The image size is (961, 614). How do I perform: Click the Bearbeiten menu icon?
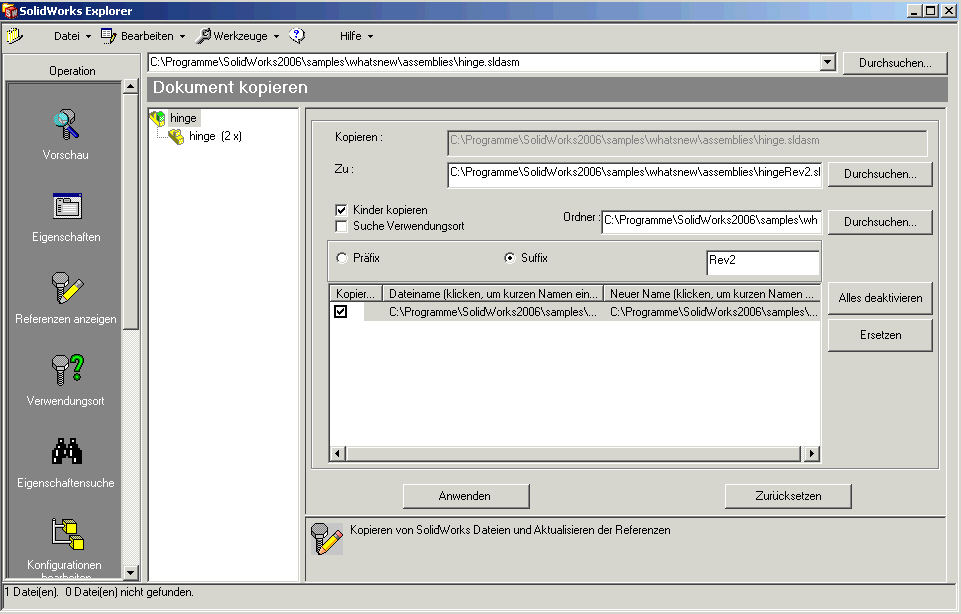tap(108, 36)
